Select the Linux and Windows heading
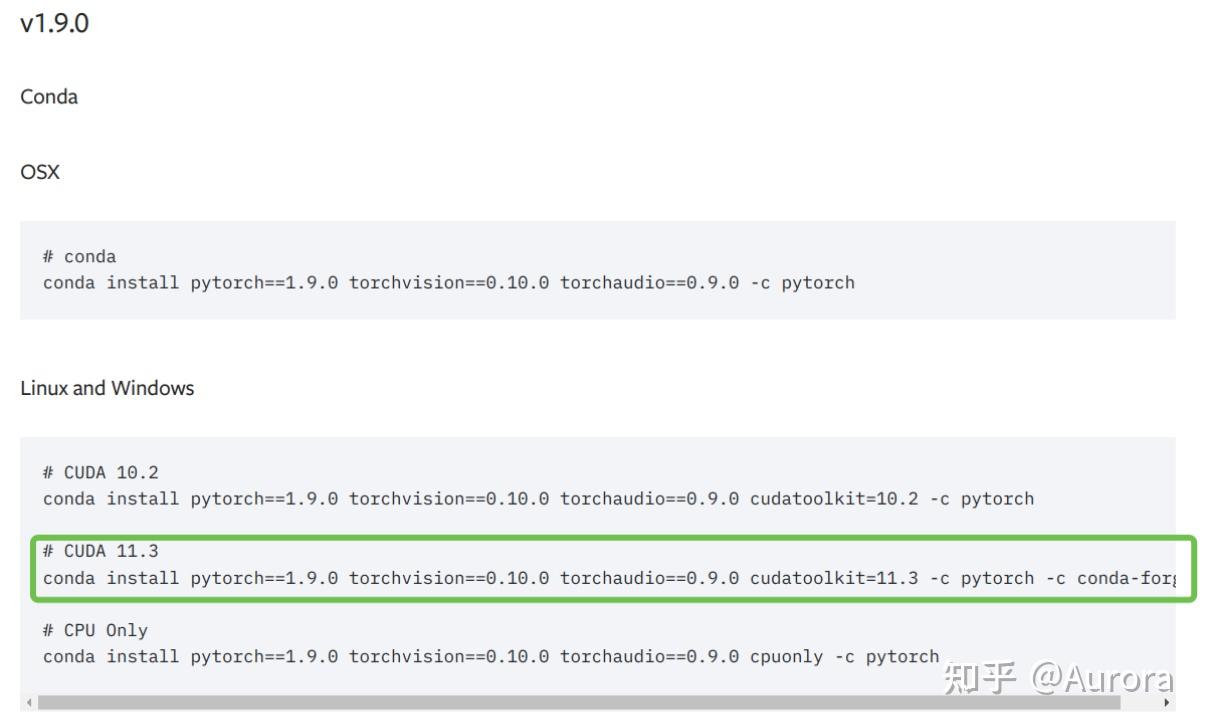This screenshot has height=727, width=1205. (107, 388)
